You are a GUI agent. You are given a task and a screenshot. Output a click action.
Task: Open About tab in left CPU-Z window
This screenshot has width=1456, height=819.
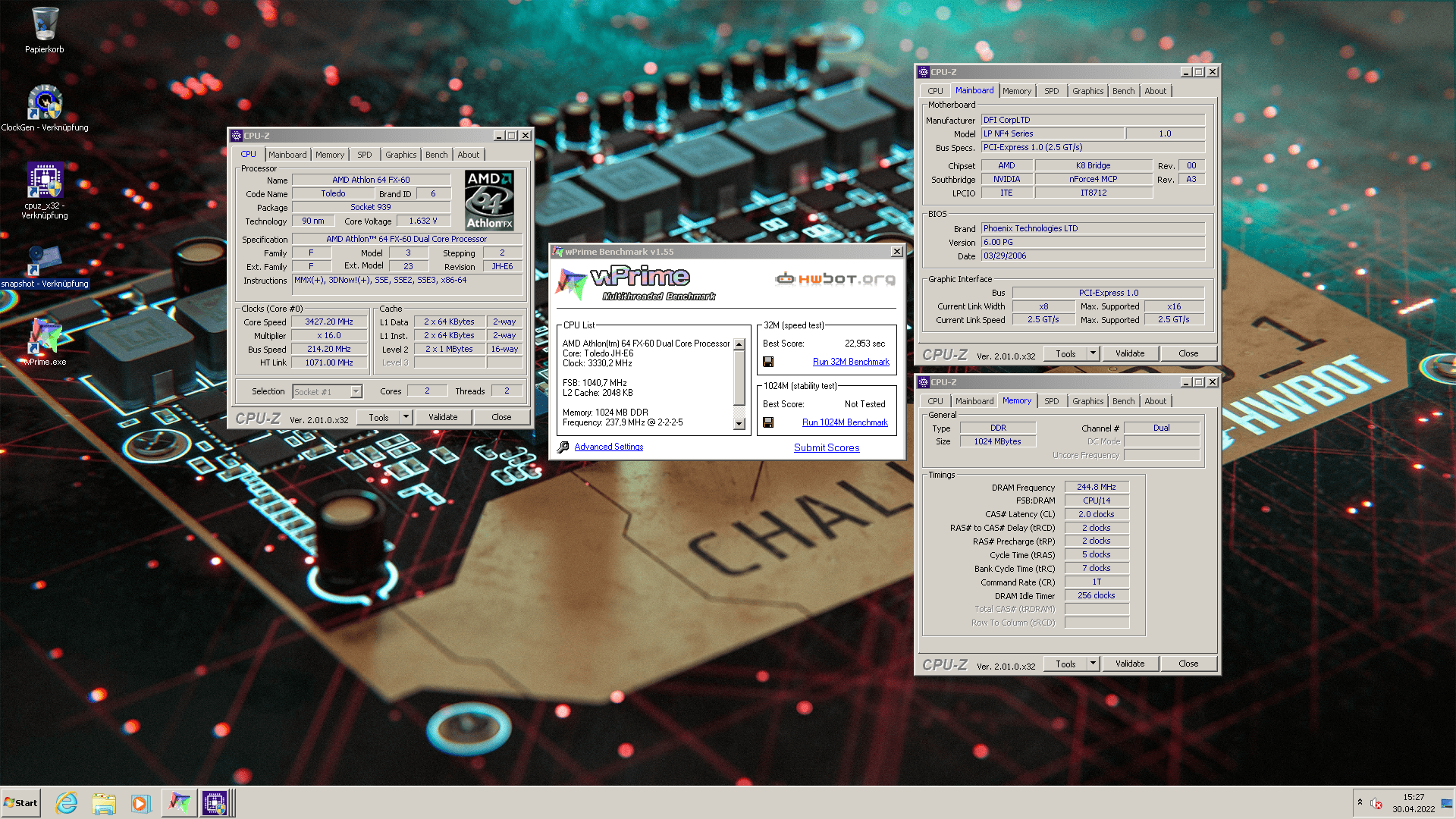[469, 155]
